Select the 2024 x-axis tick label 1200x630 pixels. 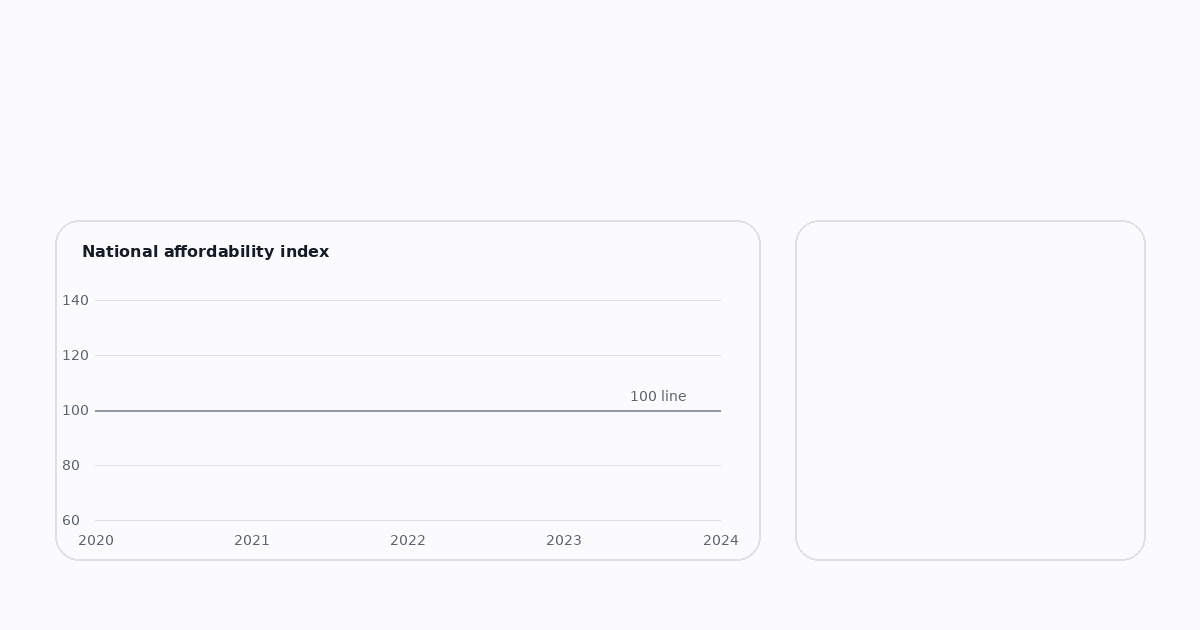[721, 540]
